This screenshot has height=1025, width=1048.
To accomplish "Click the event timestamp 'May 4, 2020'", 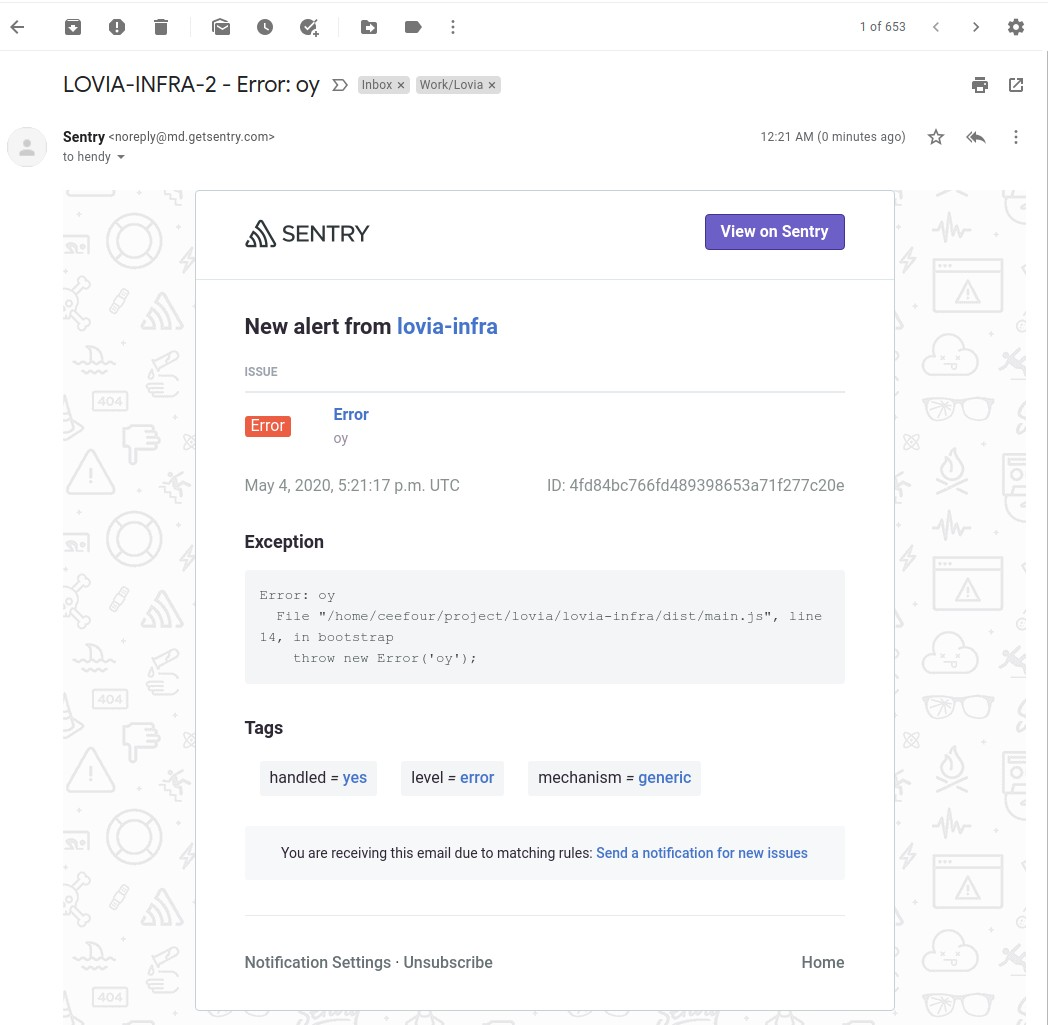I will pyautogui.click(x=352, y=486).
